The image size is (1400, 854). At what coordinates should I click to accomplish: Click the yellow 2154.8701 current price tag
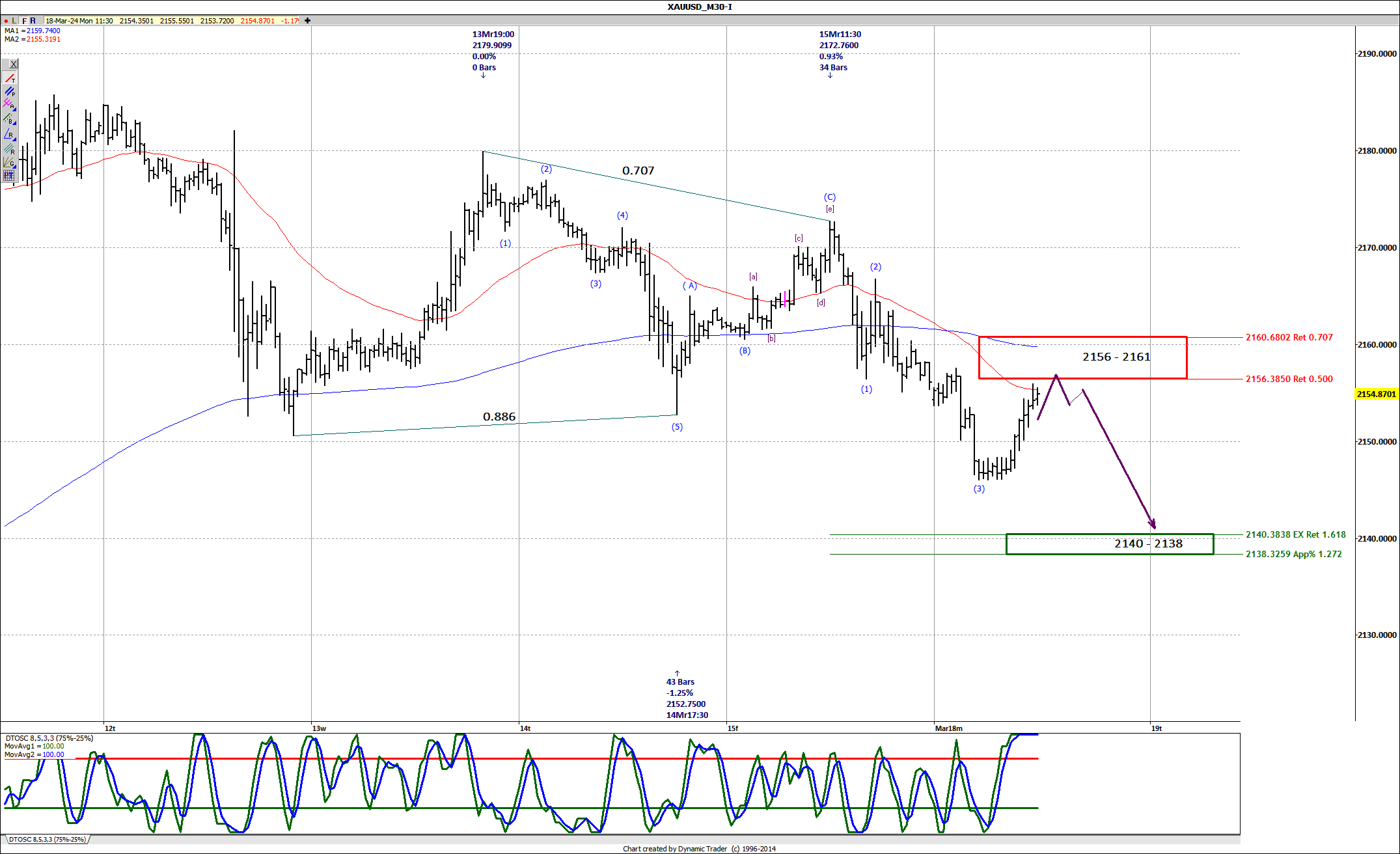1376,394
